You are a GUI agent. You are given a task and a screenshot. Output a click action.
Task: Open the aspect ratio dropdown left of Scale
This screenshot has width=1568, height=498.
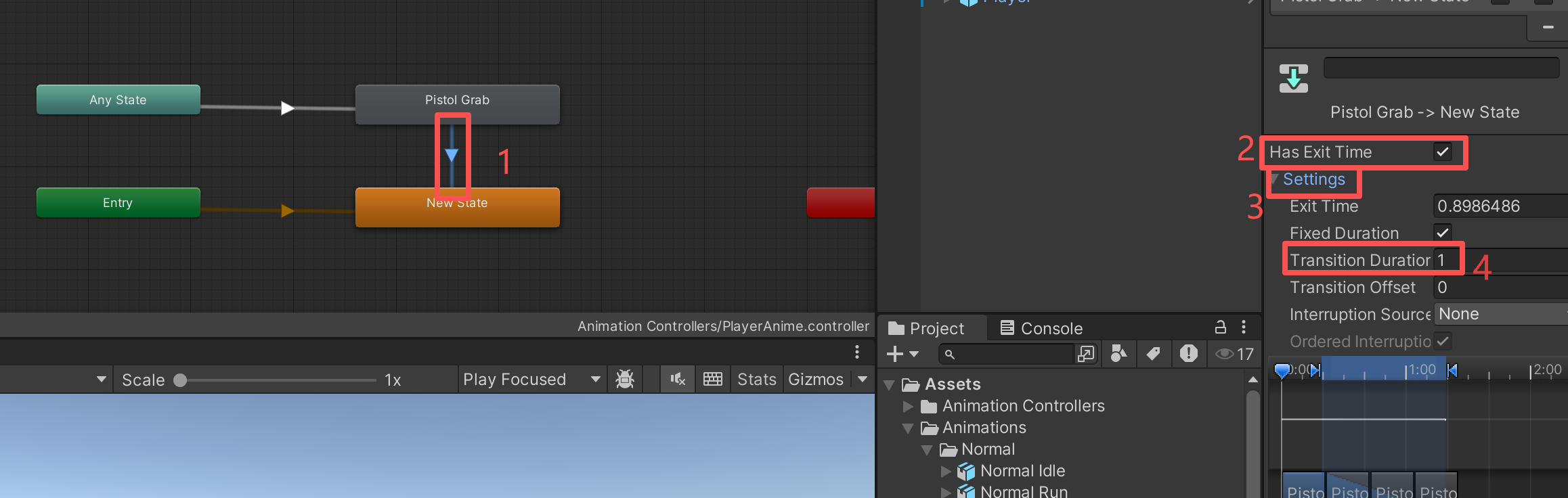[102, 380]
